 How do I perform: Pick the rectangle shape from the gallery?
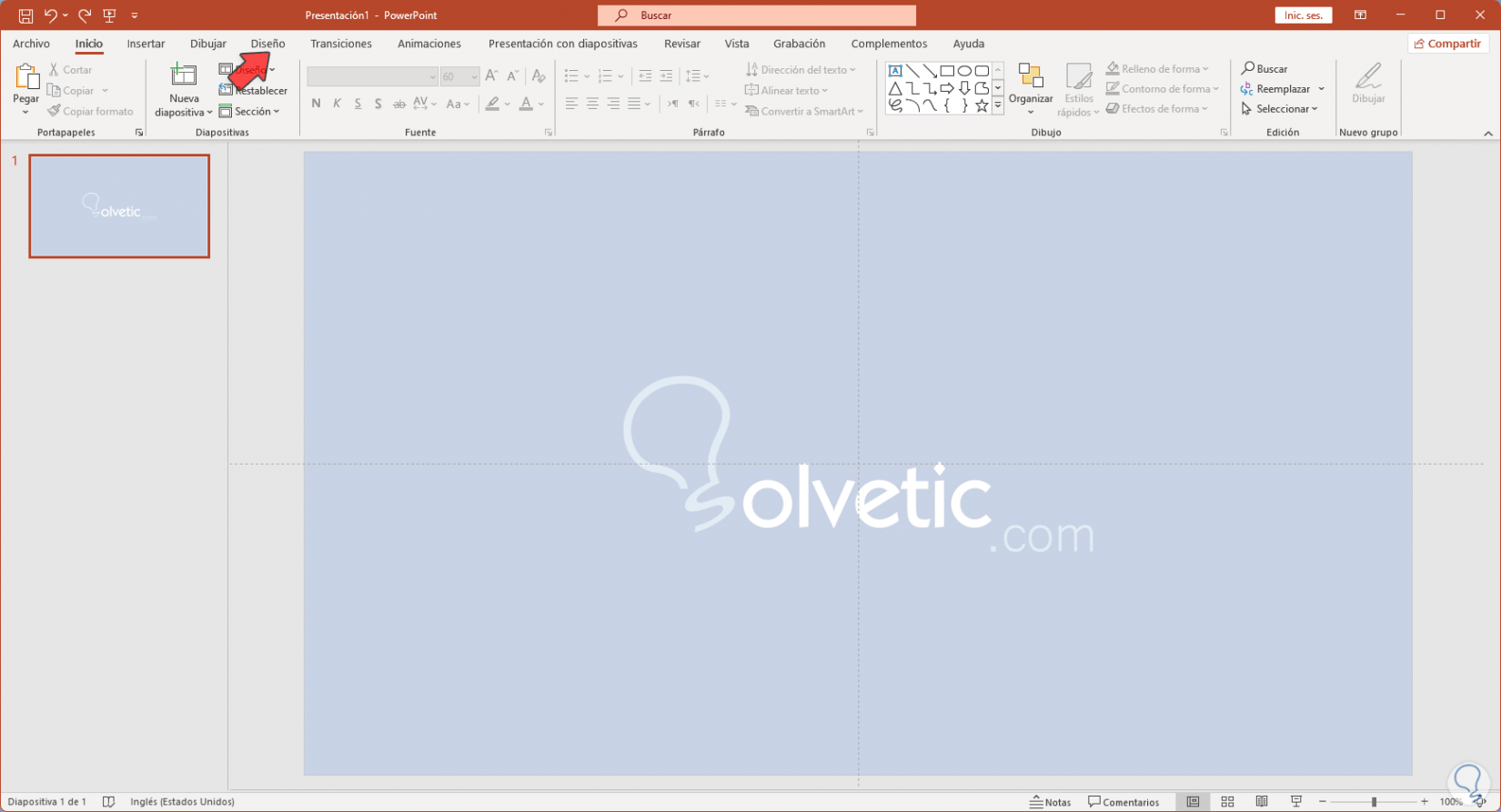pyautogui.click(x=947, y=71)
